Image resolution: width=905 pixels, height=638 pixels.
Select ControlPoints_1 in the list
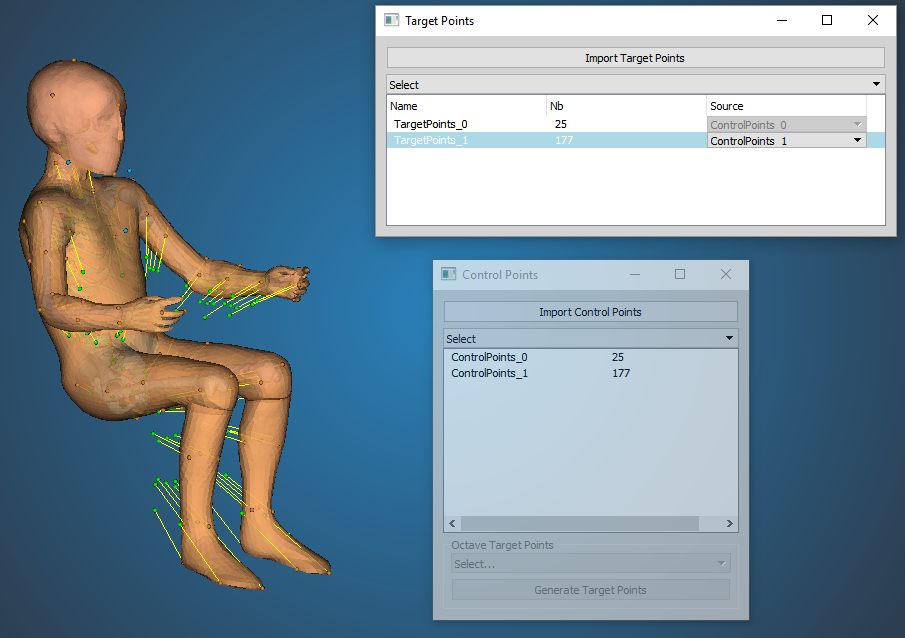click(x=590, y=373)
